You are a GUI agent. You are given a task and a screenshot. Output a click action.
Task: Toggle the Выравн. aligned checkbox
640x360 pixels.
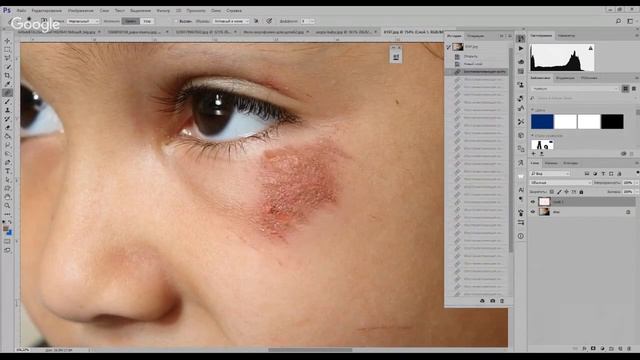[177, 21]
